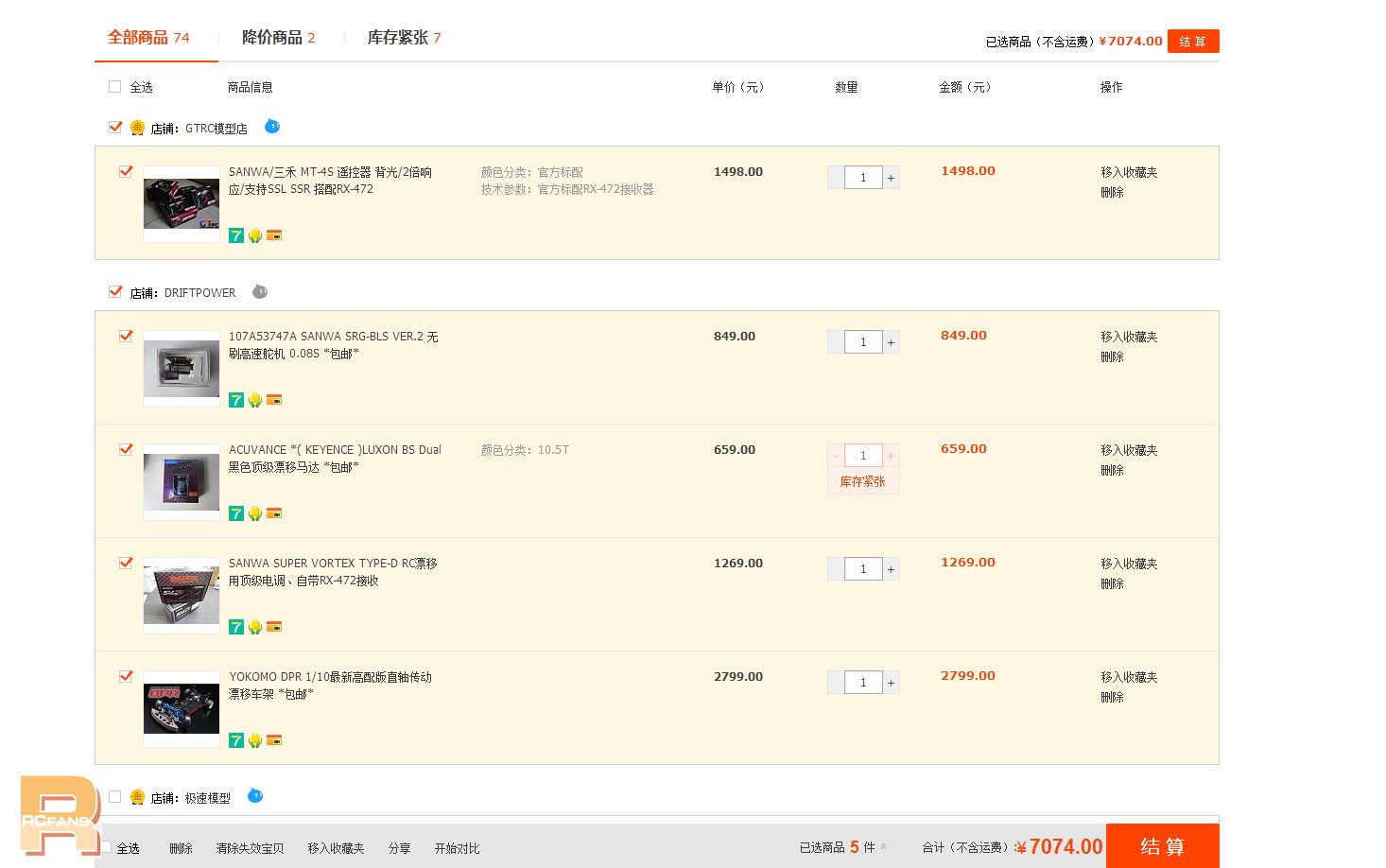This screenshot has width=1386, height=868.
Task: Uncheck the SANWA MT-4S 遥控器 item checkbox
Action: pos(126,171)
